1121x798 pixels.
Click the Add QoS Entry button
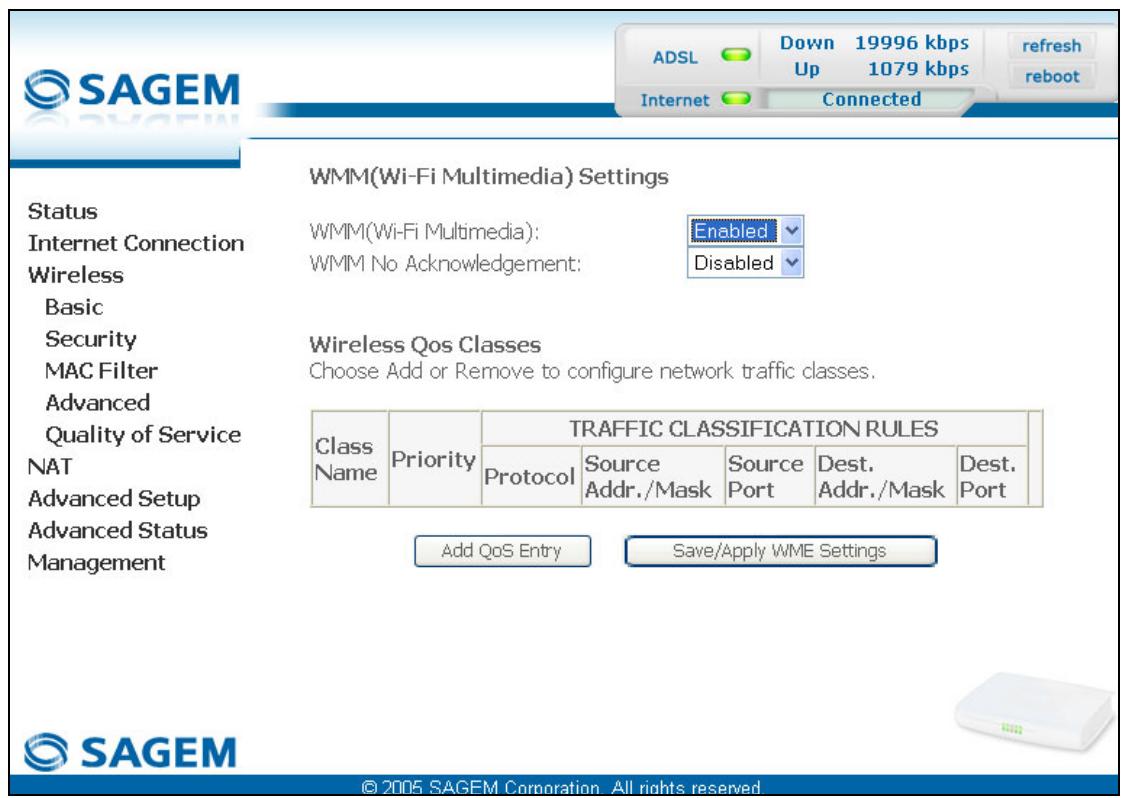[502, 551]
